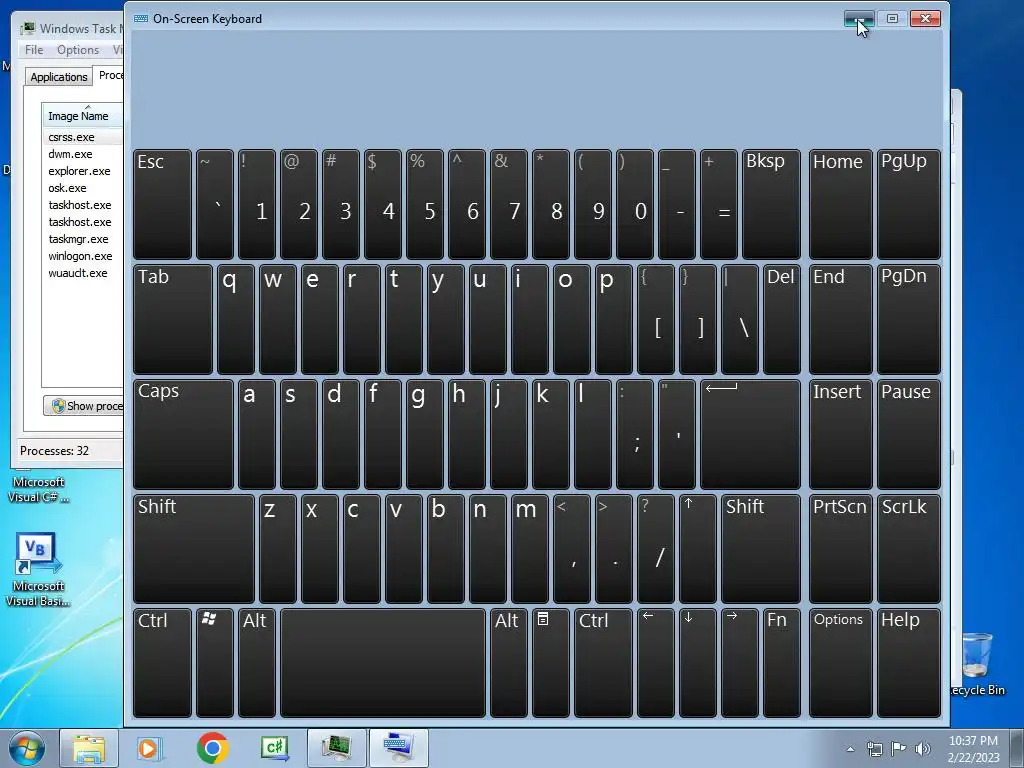This screenshot has height=768, width=1024.
Task: Open the keyboard Options key
Action: (840, 663)
